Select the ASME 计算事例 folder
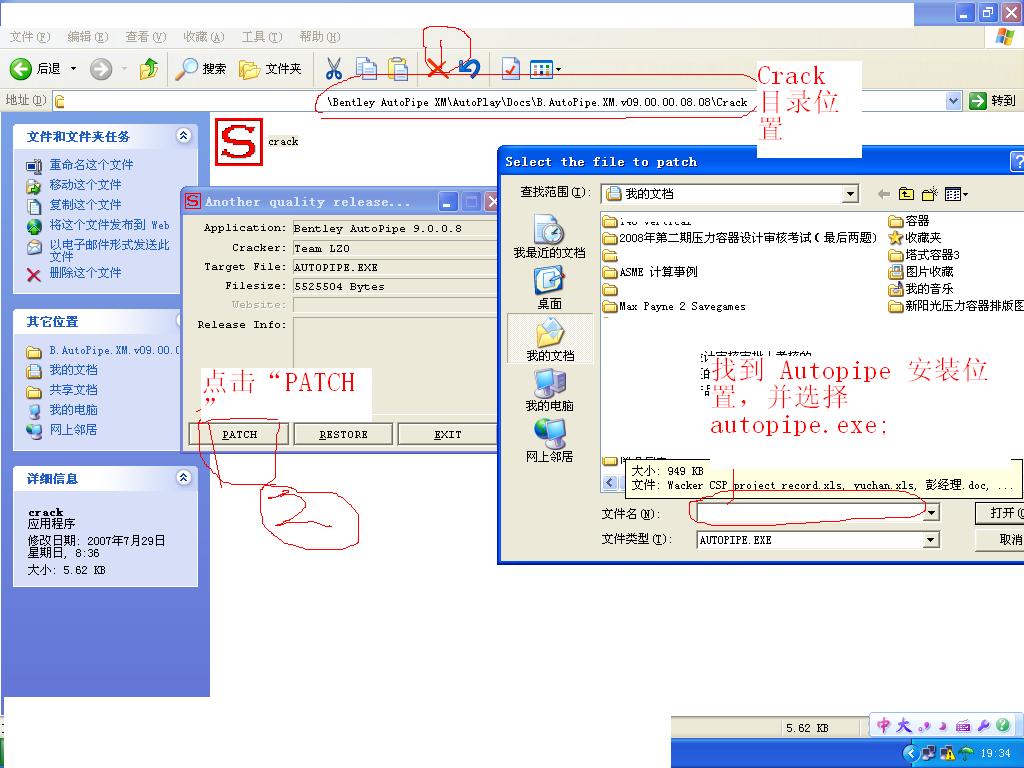The height and width of the screenshot is (768, 1024). coord(650,272)
